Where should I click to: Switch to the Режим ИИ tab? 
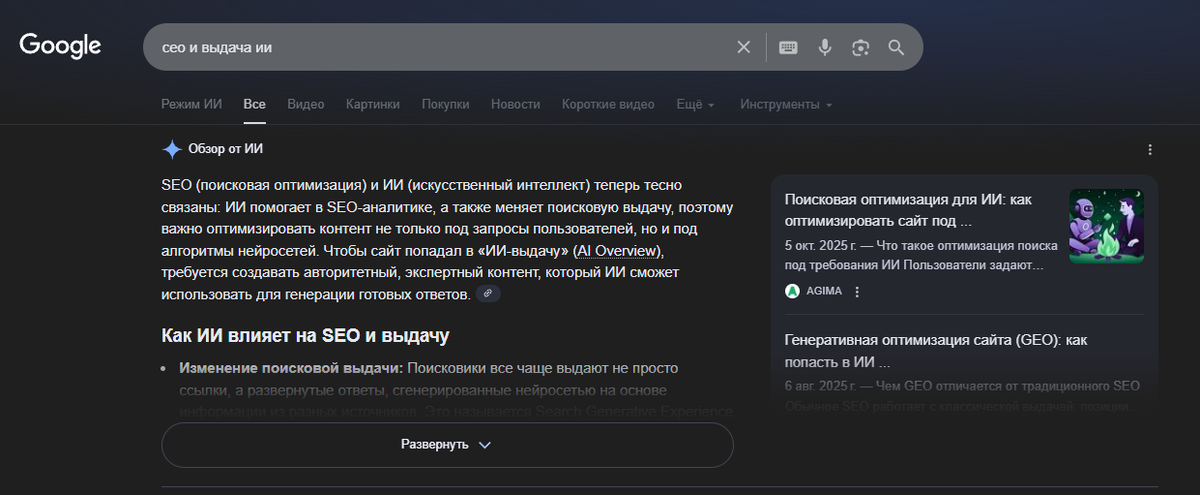pos(191,104)
